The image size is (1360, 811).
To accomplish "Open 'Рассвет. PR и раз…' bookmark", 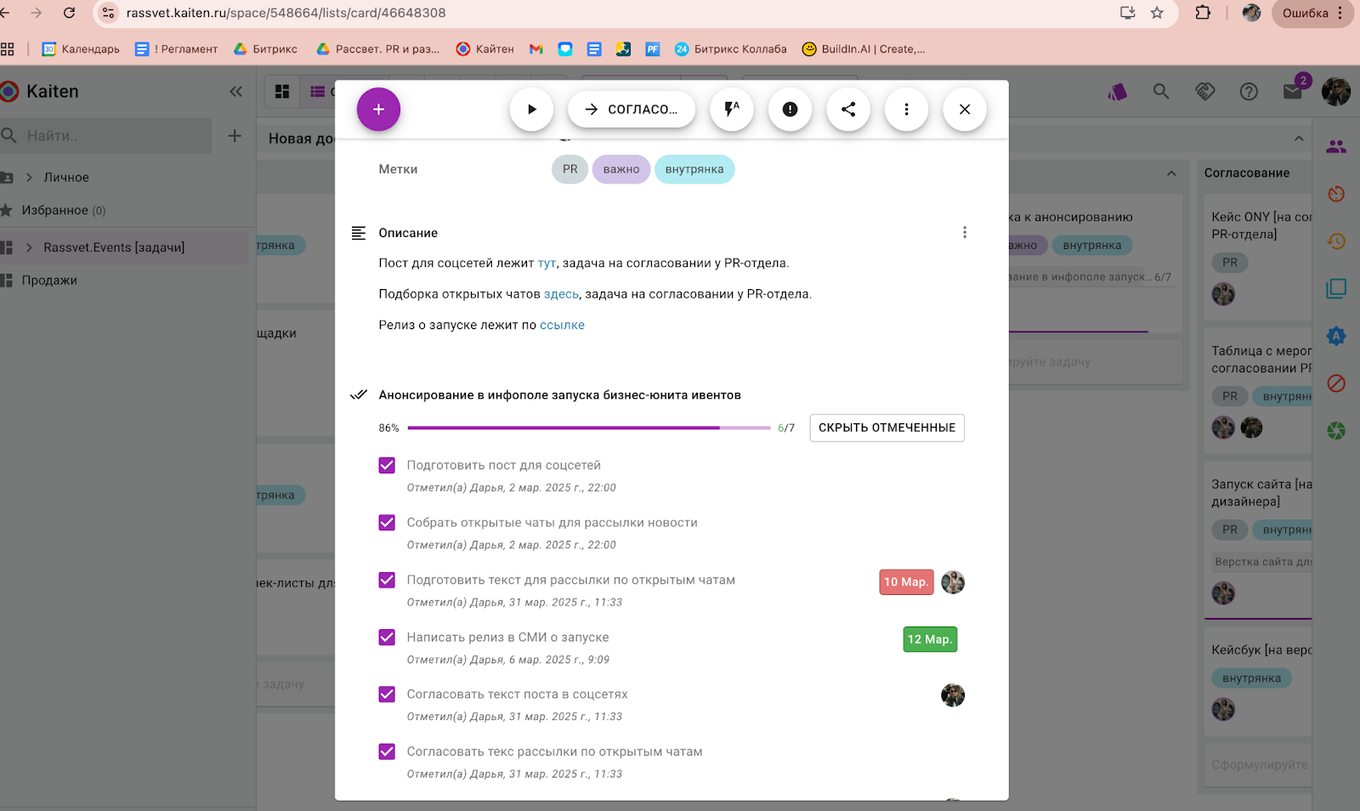I will [x=378, y=48].
